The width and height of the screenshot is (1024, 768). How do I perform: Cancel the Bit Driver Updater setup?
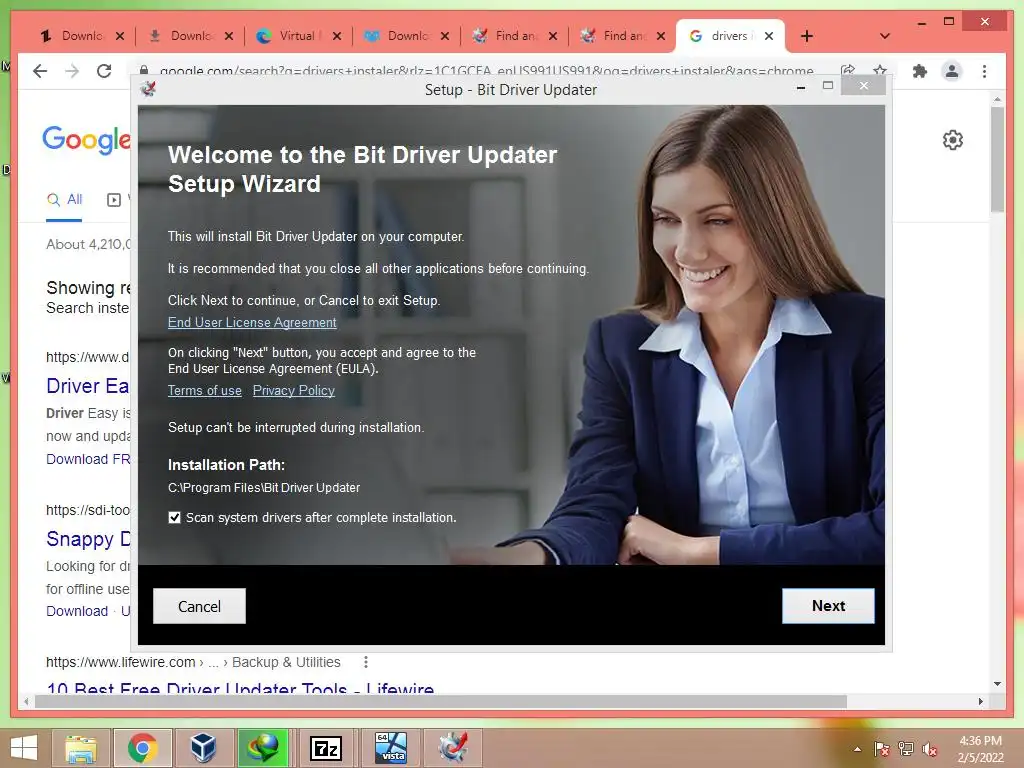click(199, 606)
